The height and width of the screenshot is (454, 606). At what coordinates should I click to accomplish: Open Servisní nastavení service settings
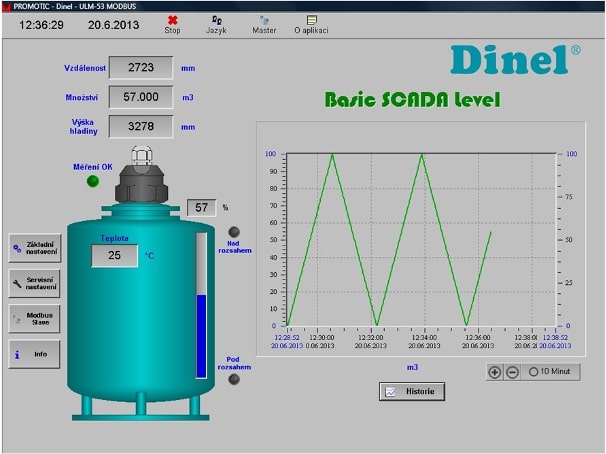pyautogui.click(x=35, y=283)
